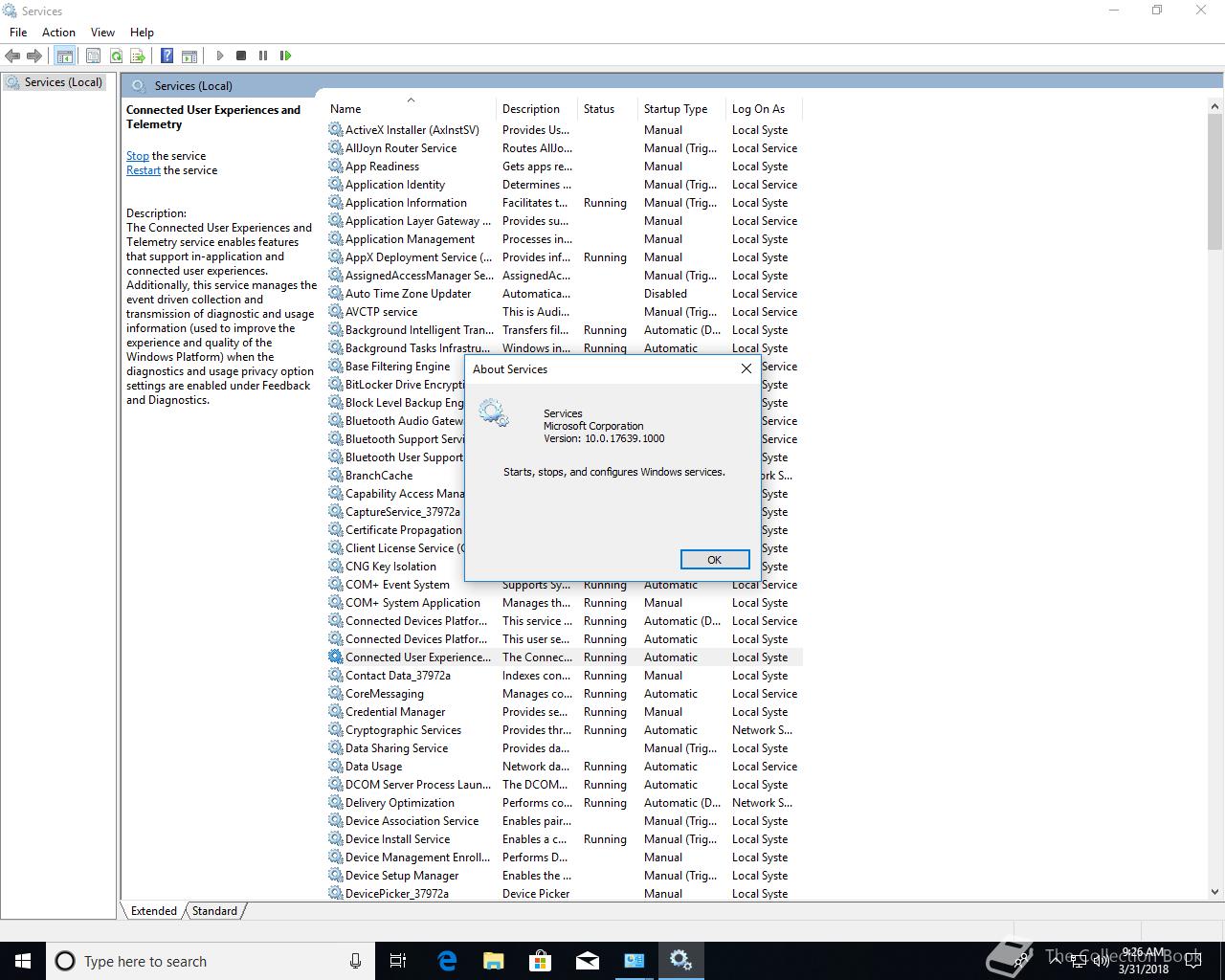Sort by the Startup Type column header
This screenshot has height=980, width=1225.
coord(681,108)
